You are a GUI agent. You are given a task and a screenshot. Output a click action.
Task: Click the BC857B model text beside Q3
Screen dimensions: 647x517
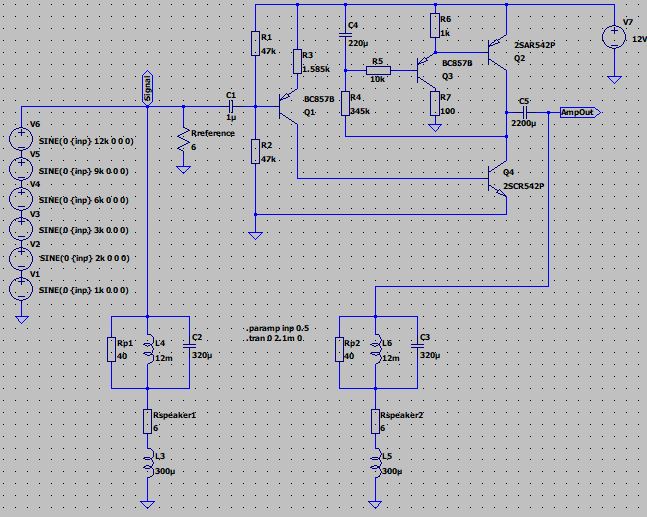pos(457,64)
